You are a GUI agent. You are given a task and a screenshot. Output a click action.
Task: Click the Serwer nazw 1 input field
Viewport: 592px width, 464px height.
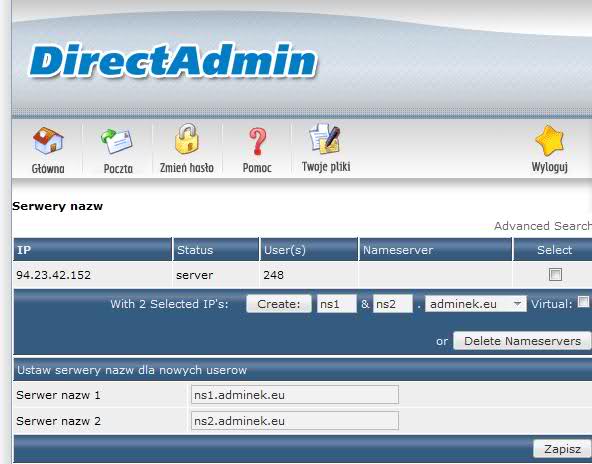[295, 395]
